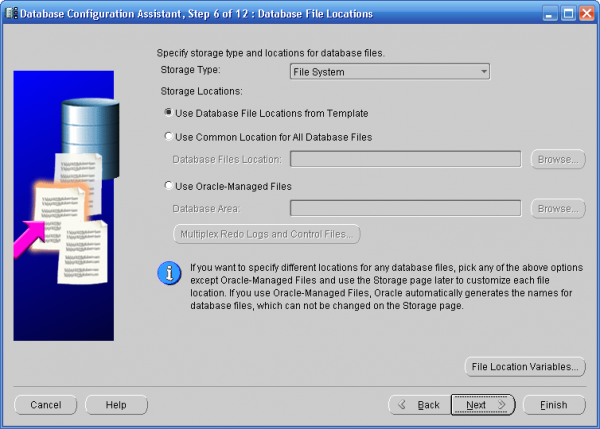600x429 pixels.
Task: Select Use Common Location for All Database Files
Action: [268, 137]
